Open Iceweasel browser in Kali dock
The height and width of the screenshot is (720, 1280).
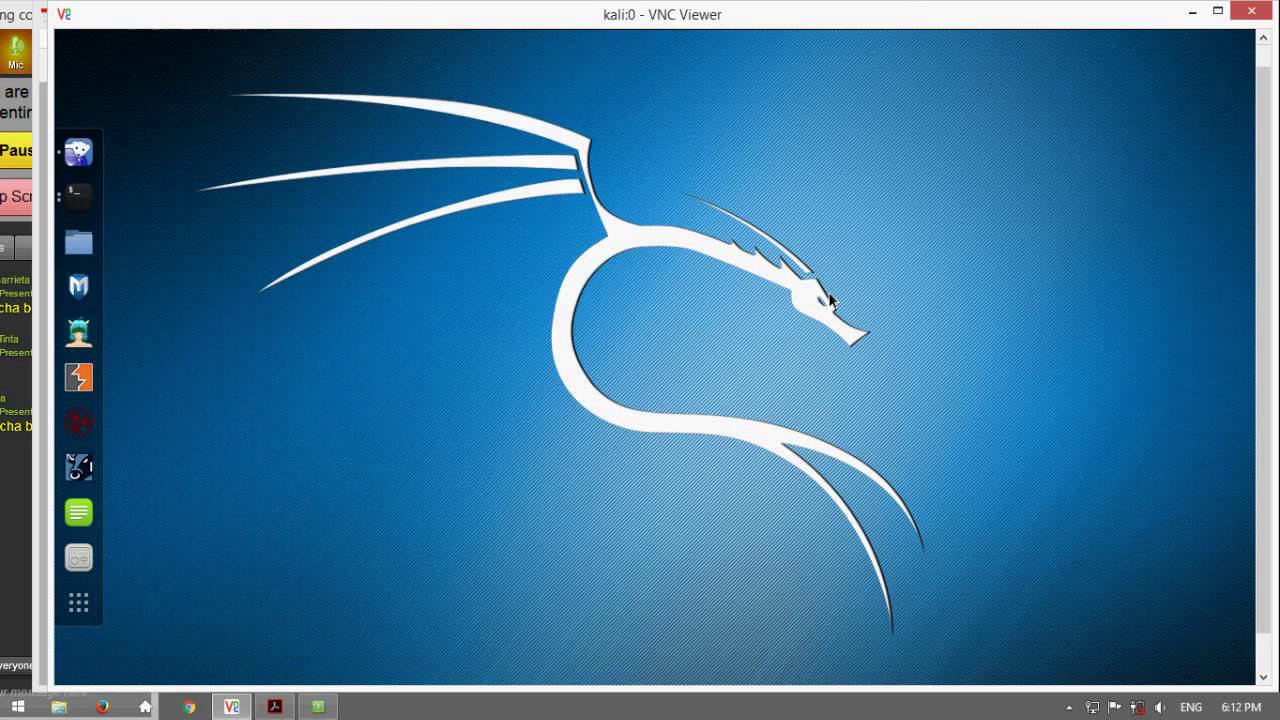[x=78, y=152]
